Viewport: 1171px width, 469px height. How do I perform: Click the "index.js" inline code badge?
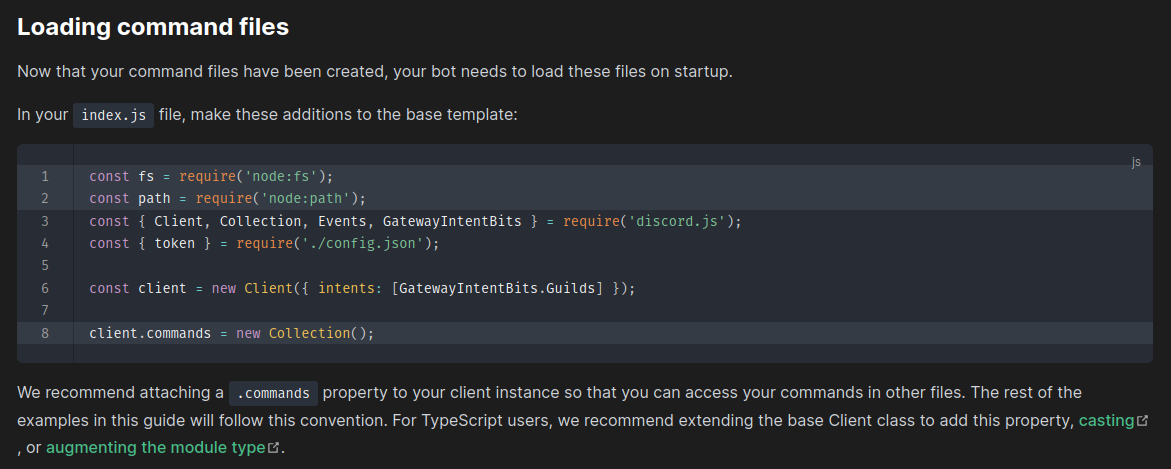coord(114,116)
